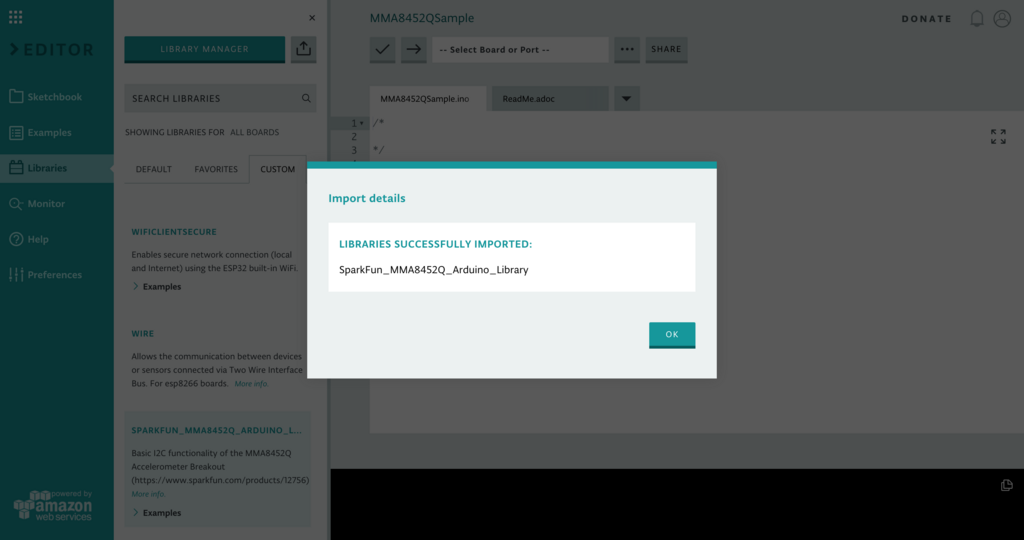Collapse the code fold arrow at line 1
The height and width of the screenshot is (540, 1024).
[362, 123]
